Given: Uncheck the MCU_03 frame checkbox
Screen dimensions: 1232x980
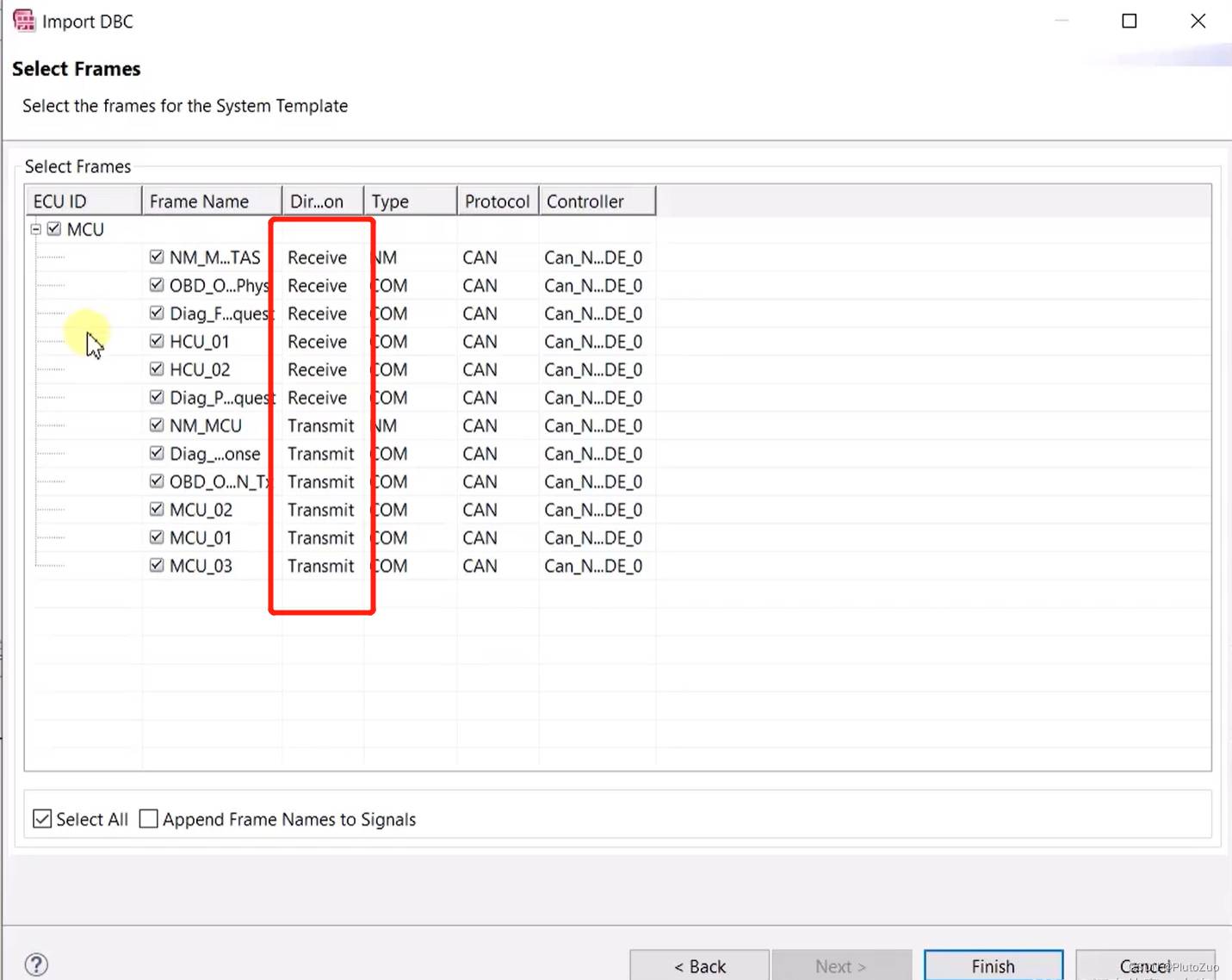Looking at the screenshot, I should point(157,565).
